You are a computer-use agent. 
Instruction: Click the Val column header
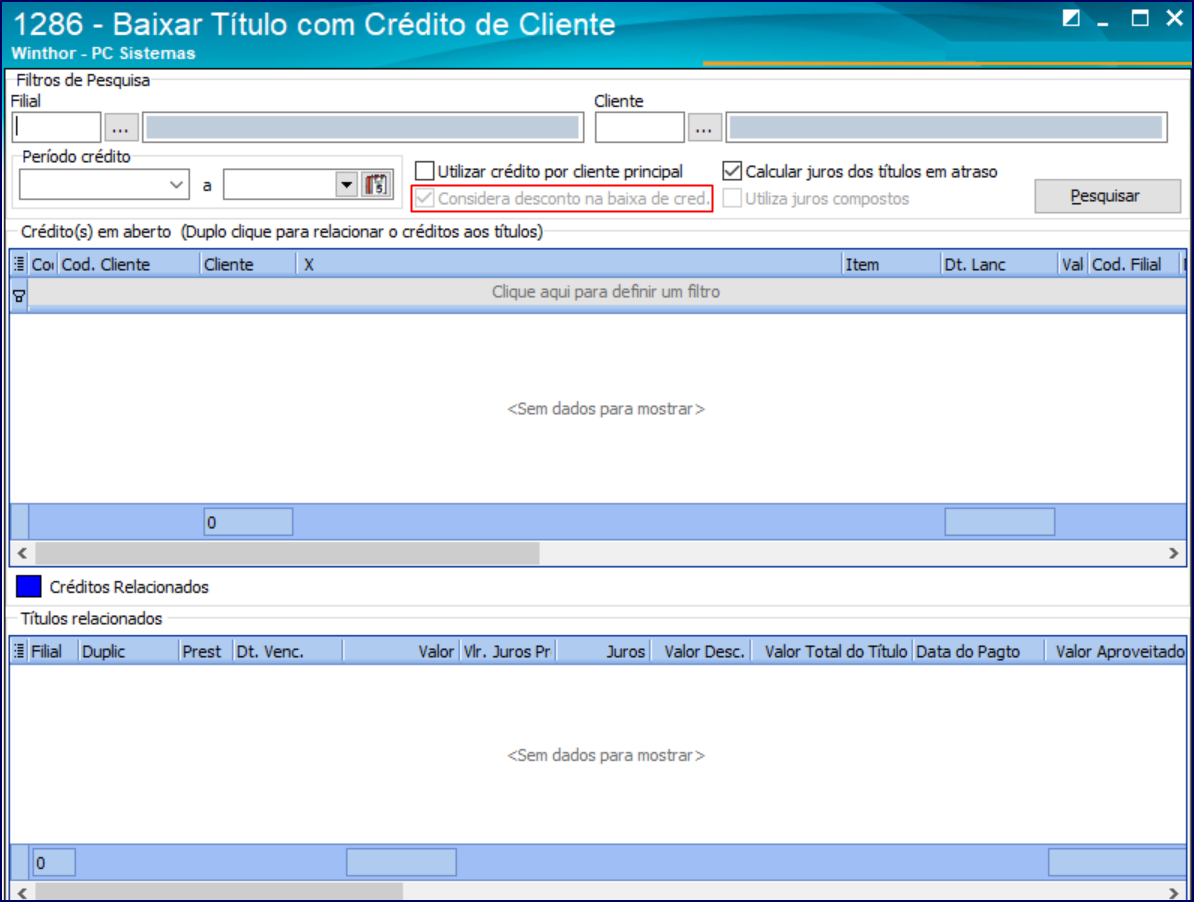[1074, 265]
